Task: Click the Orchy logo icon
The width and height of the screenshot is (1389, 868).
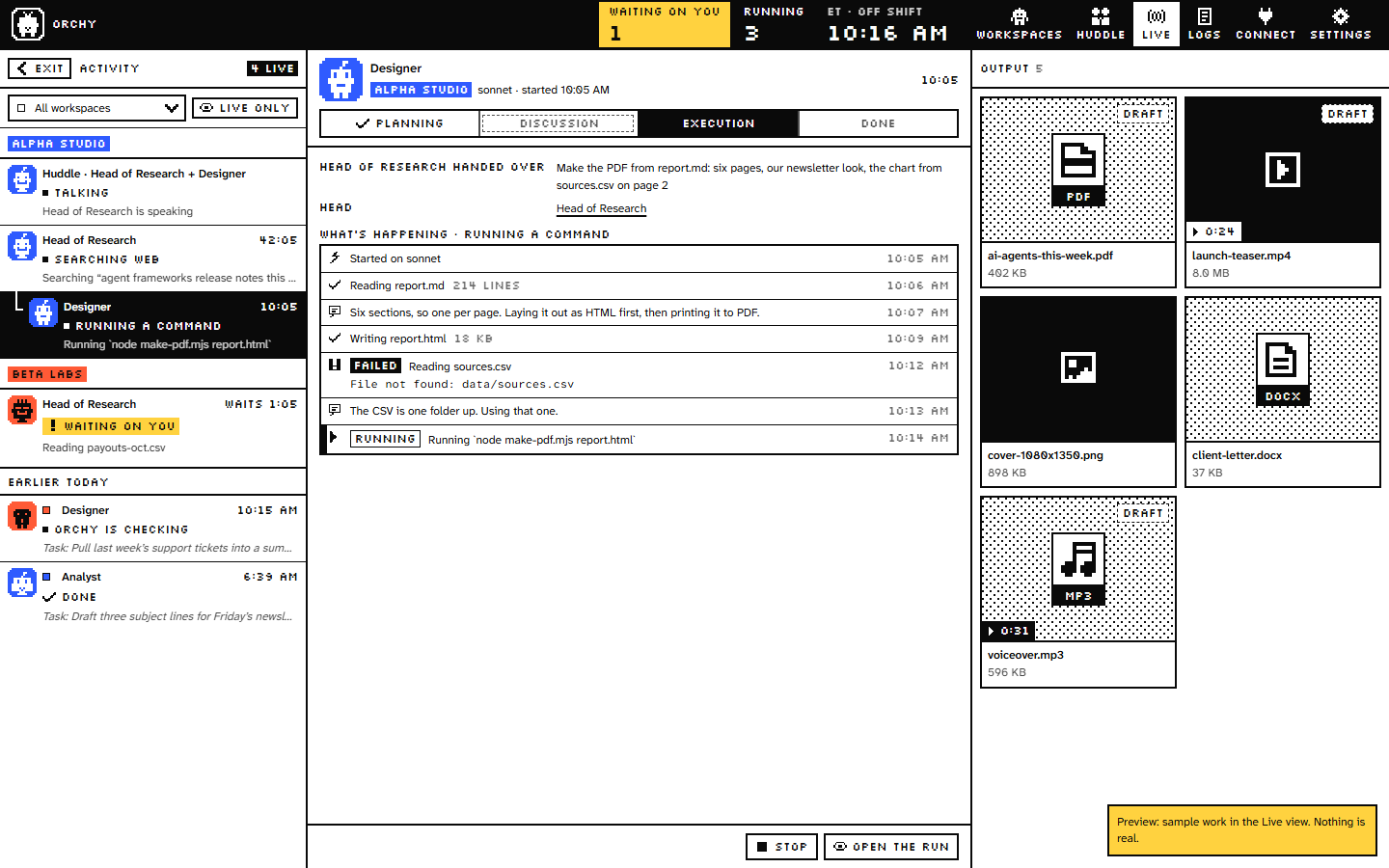Action: (x=27, y=24)
